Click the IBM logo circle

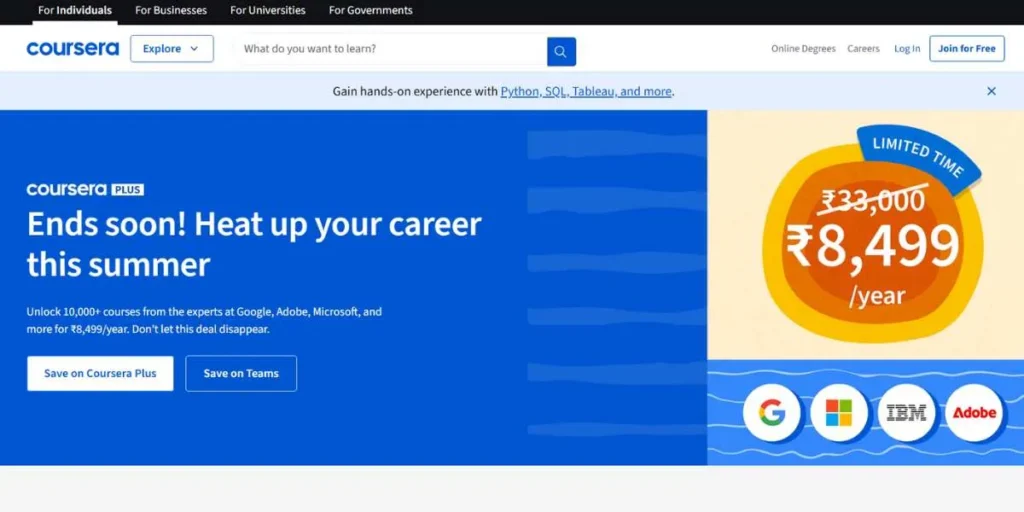pyautogui.click(x=906, y=413)
